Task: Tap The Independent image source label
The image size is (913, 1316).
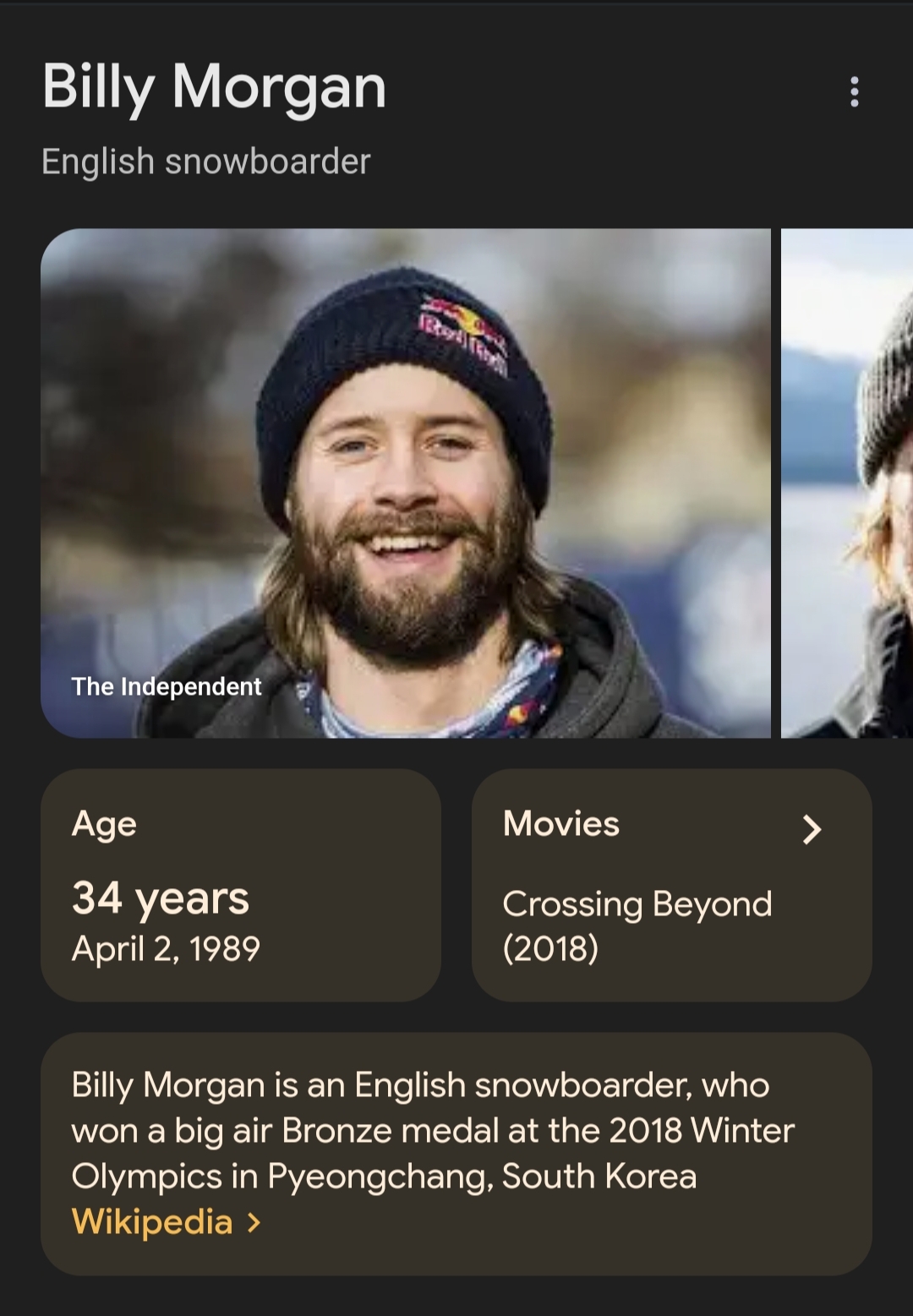Action: click(x=167, y=686)
